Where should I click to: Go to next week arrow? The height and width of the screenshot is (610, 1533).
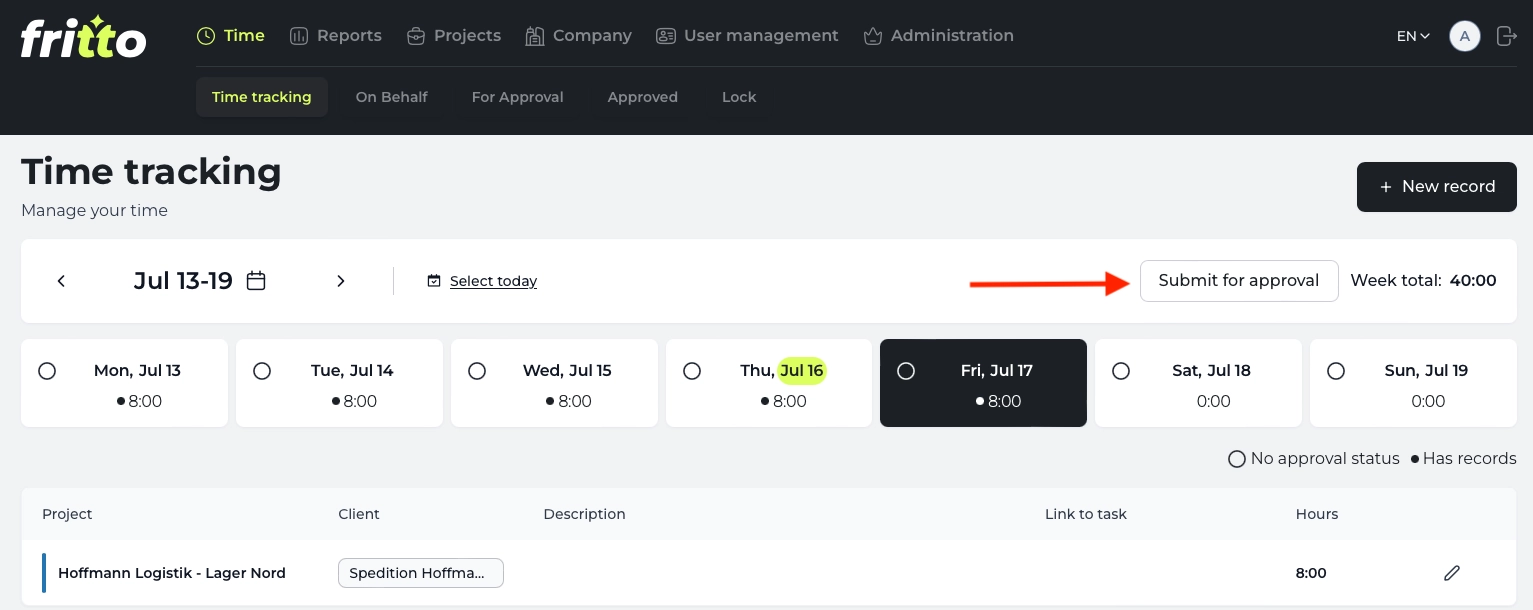(341, 281)
